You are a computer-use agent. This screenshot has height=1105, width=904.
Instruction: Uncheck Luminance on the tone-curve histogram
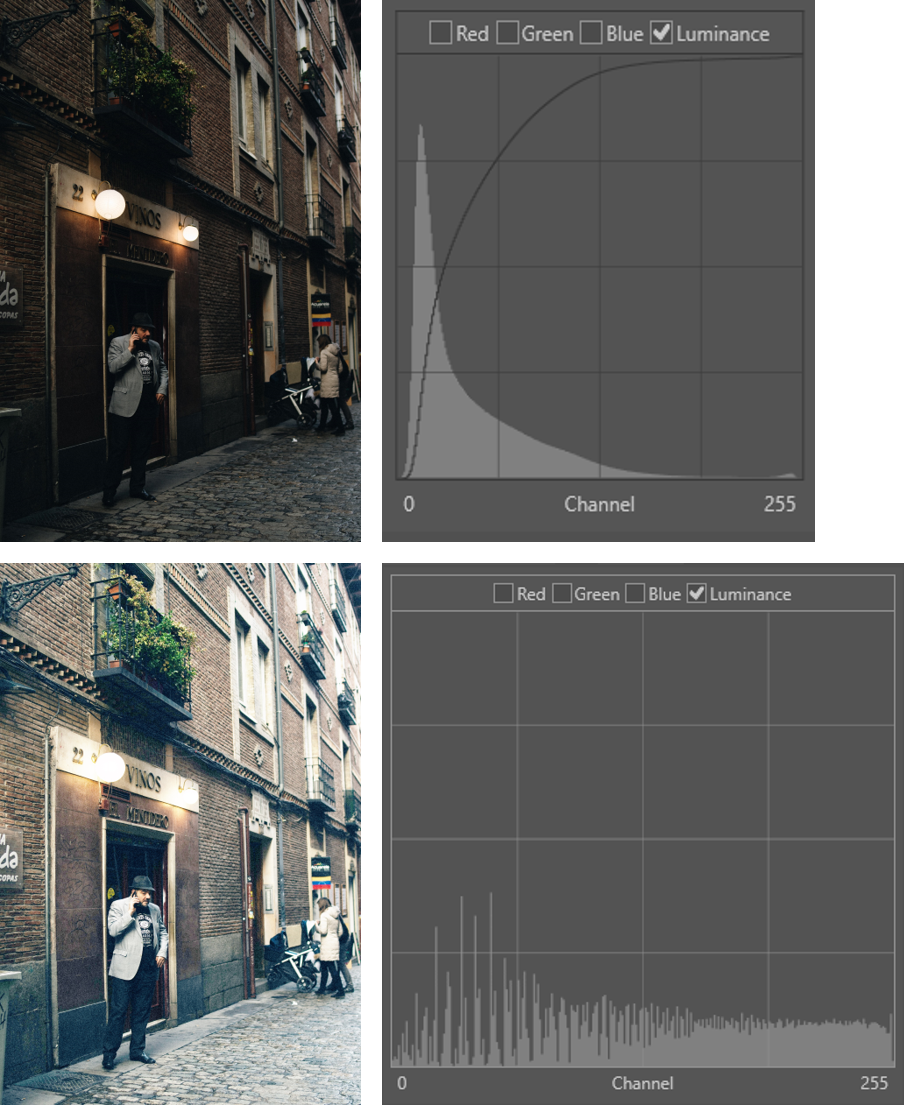point(661,33)
